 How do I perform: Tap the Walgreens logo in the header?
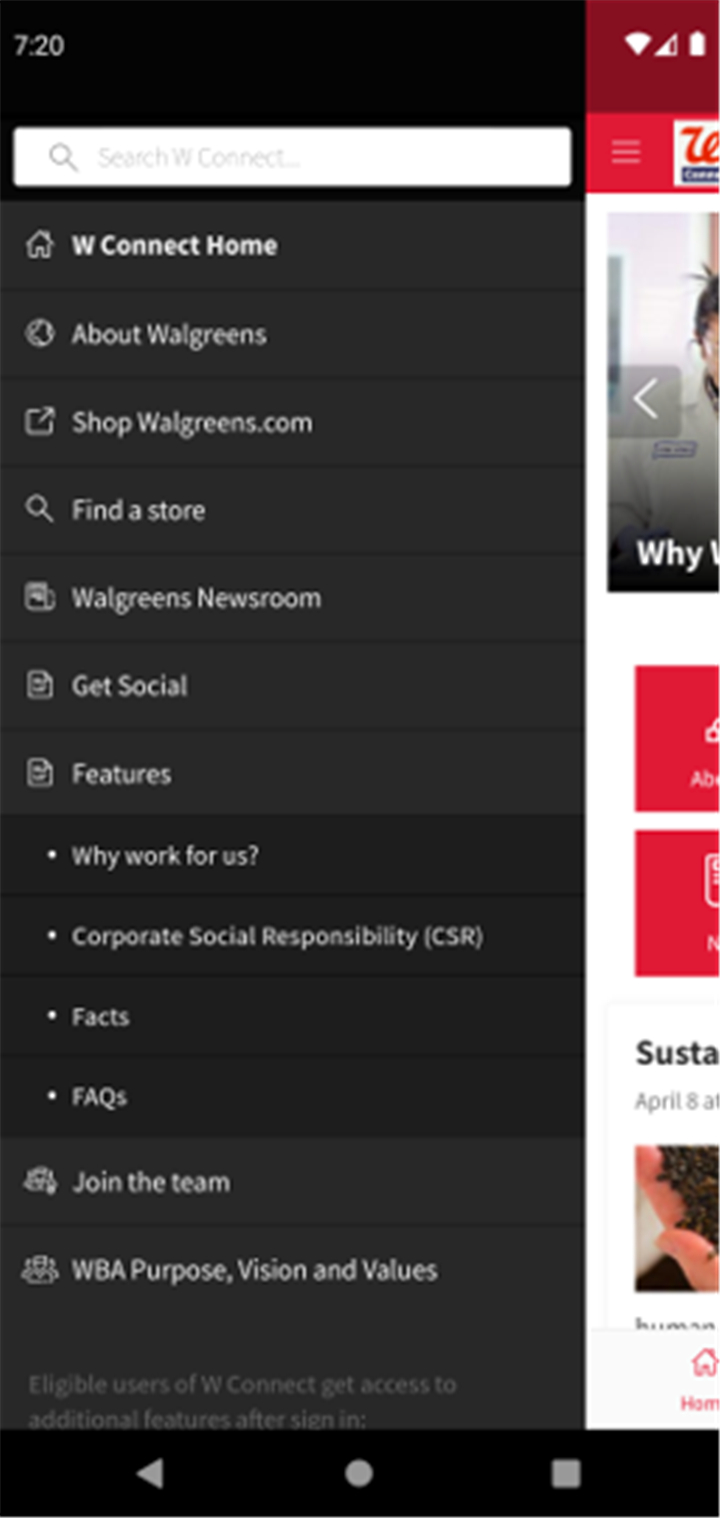tap(696, 154)
